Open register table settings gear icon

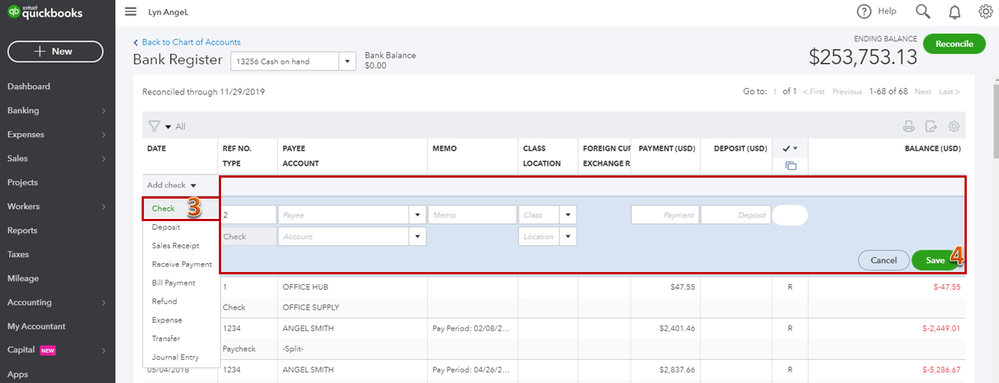(x=954, y=126)
